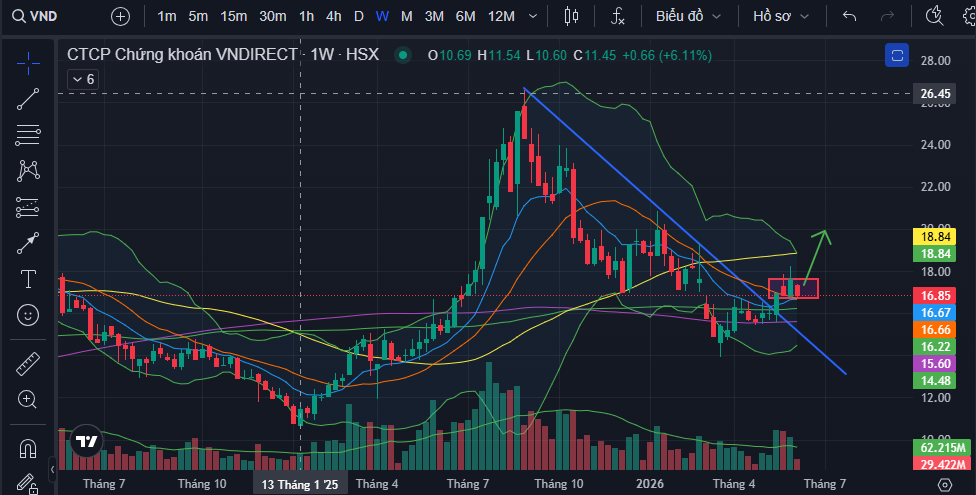This screenshot has height=495, width=976.
Task: Select the 4h timeframe
Action: tap(334, 16)
